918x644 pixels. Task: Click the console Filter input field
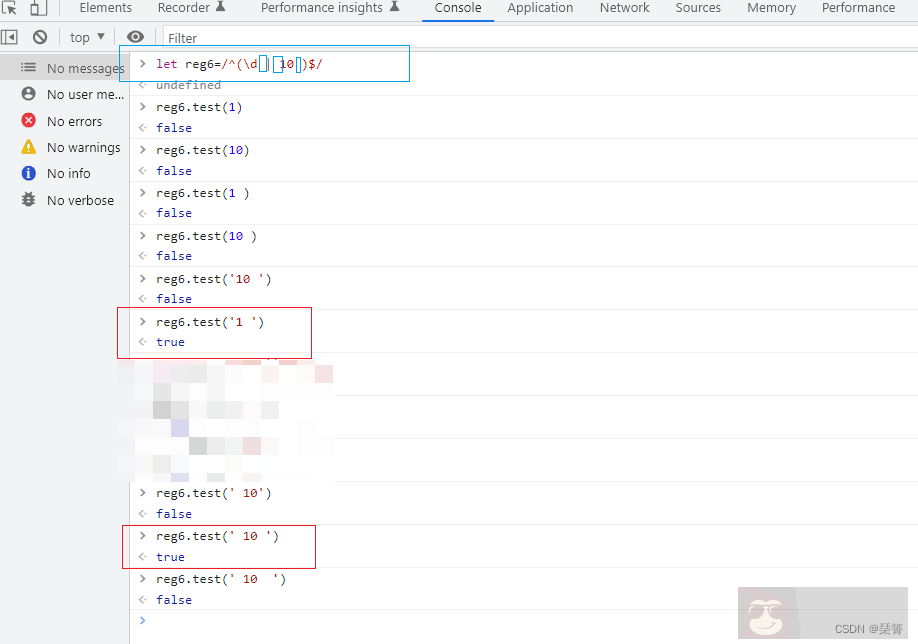pyautogui.click(x=500, y=38)
